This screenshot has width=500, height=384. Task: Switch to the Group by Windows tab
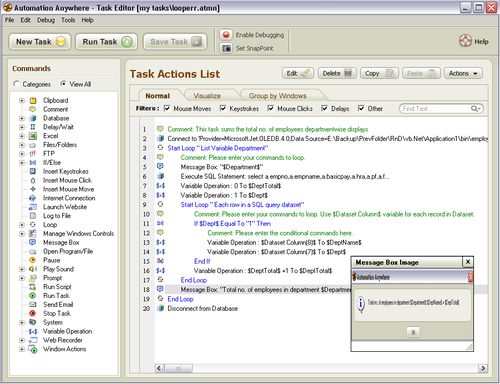pyautogui.click(x=278, y=96)
